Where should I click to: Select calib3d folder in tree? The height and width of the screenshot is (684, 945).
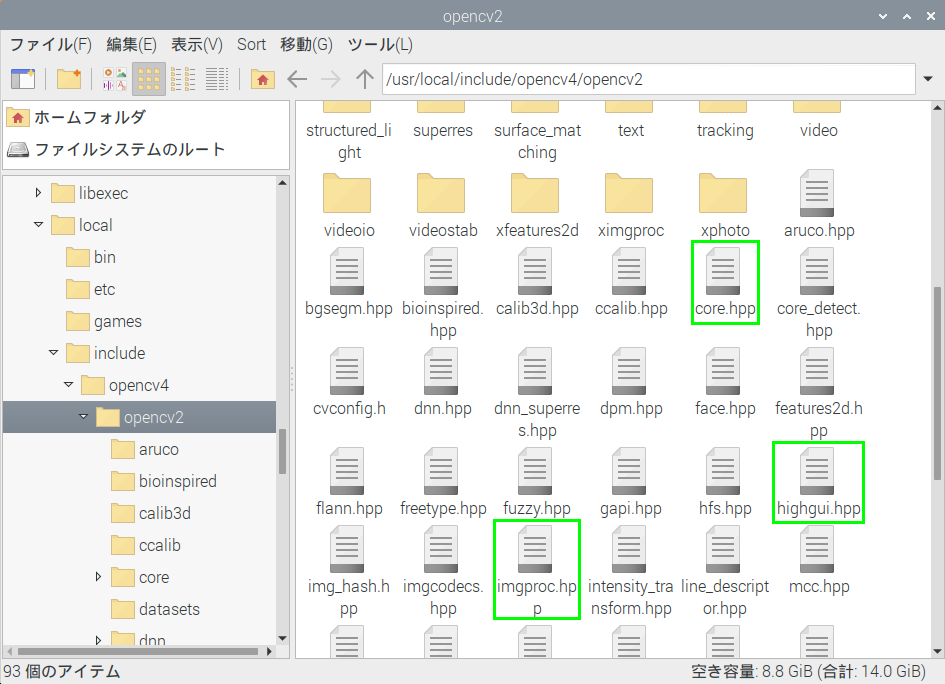[151, 513]
